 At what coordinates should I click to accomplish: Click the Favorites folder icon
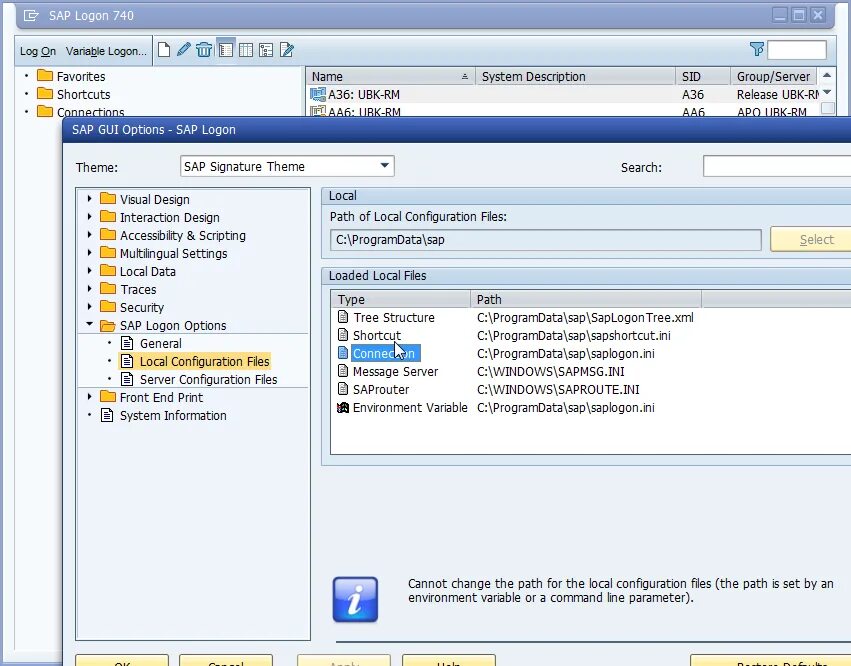[45, 75]
